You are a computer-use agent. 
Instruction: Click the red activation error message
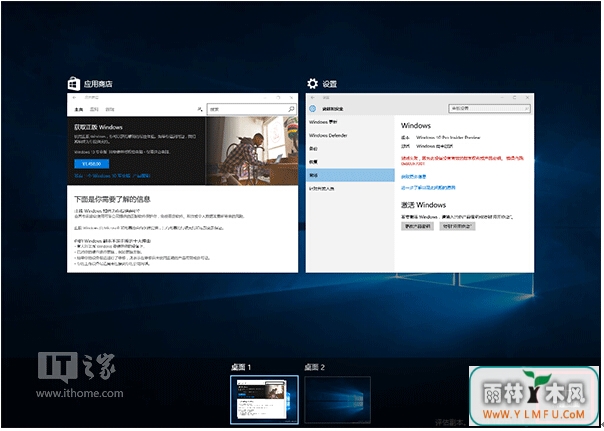(x=462, y=161)
